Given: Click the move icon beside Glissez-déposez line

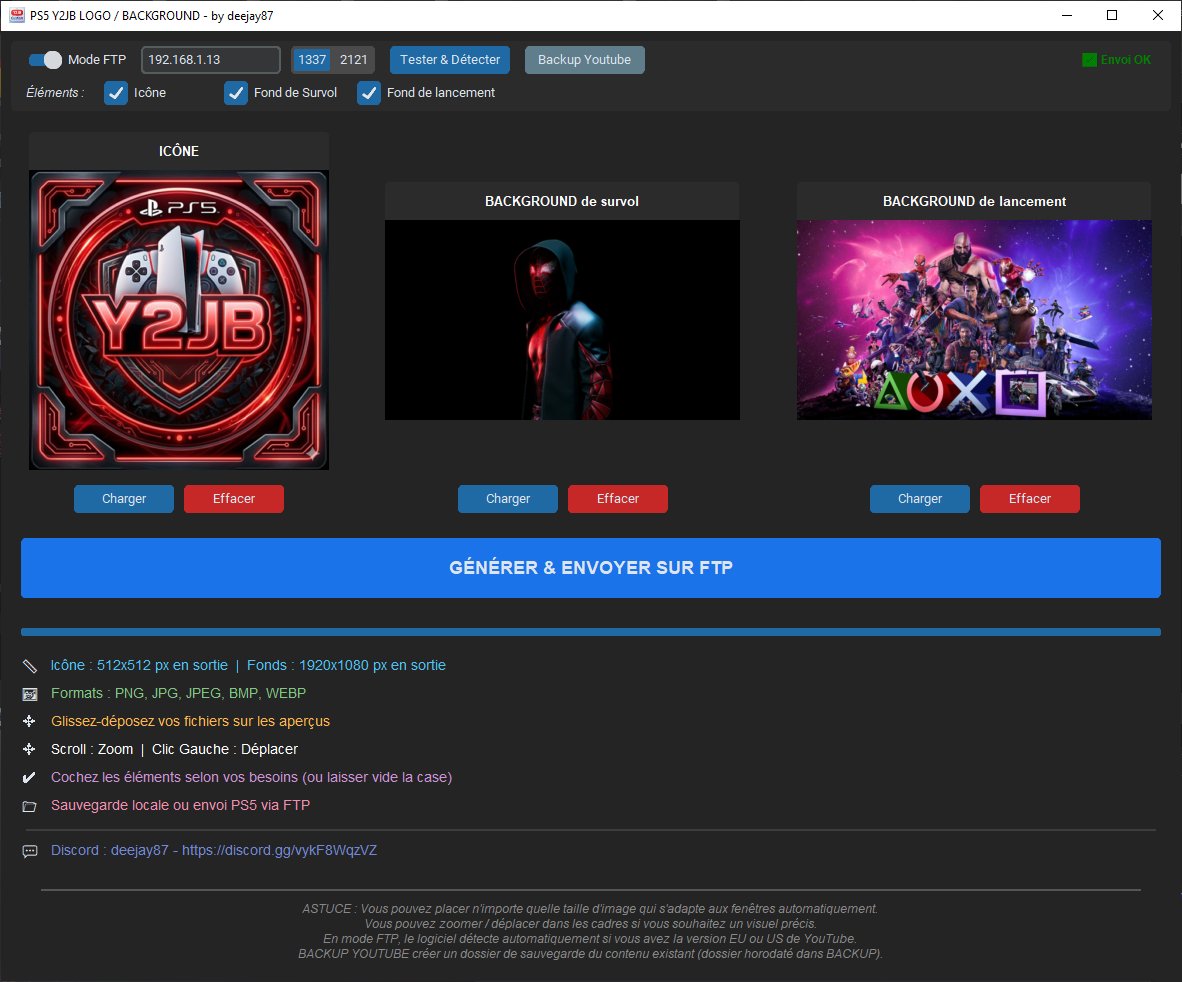Looking at the screenshot, I should [x=29, y=721].
